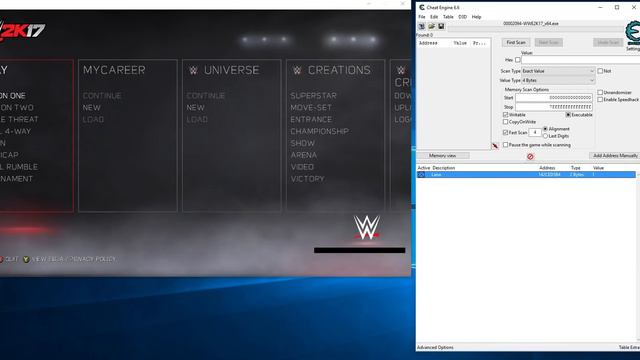Open the File menu
Viewport: 640px width, 360px height.
[x=422, y=17]
